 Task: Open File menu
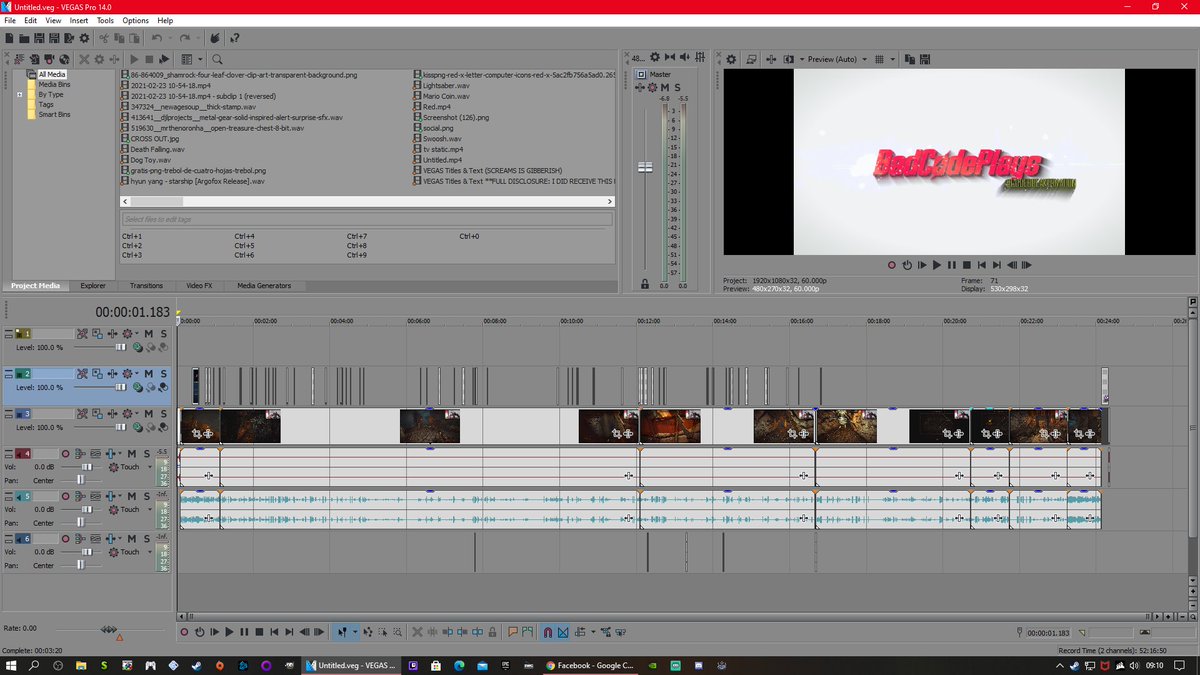click(x=10, y=20)
